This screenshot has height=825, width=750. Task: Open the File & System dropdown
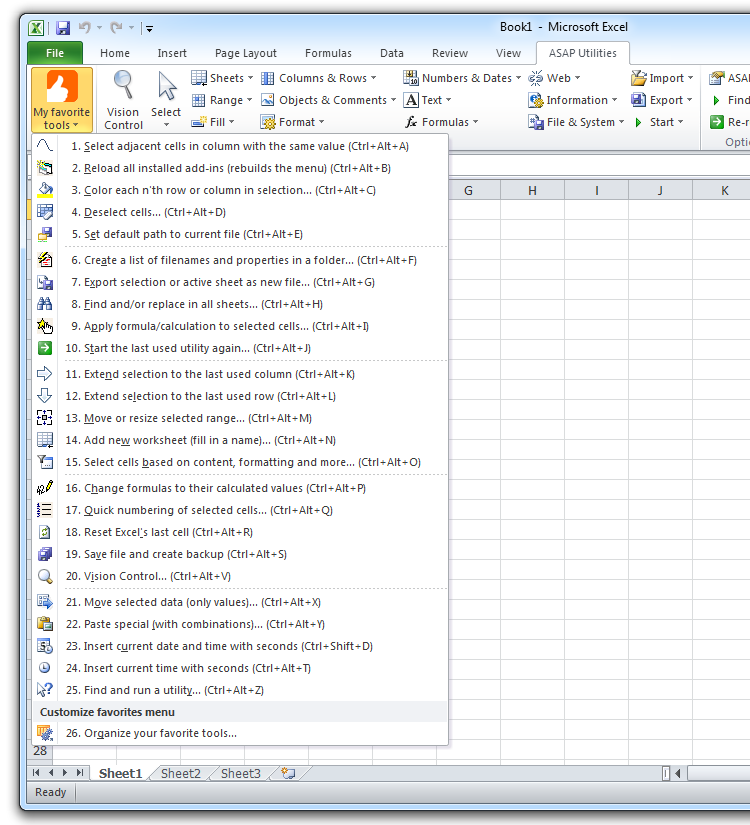(x=576, y=122)
